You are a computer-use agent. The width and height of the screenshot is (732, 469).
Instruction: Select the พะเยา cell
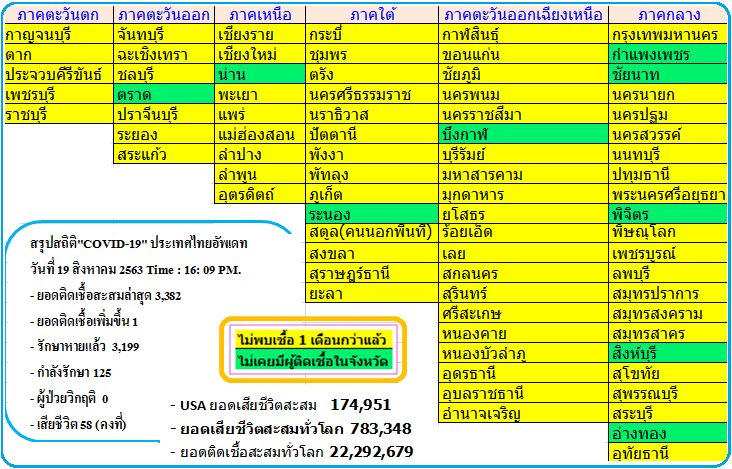tap(260, 94)
